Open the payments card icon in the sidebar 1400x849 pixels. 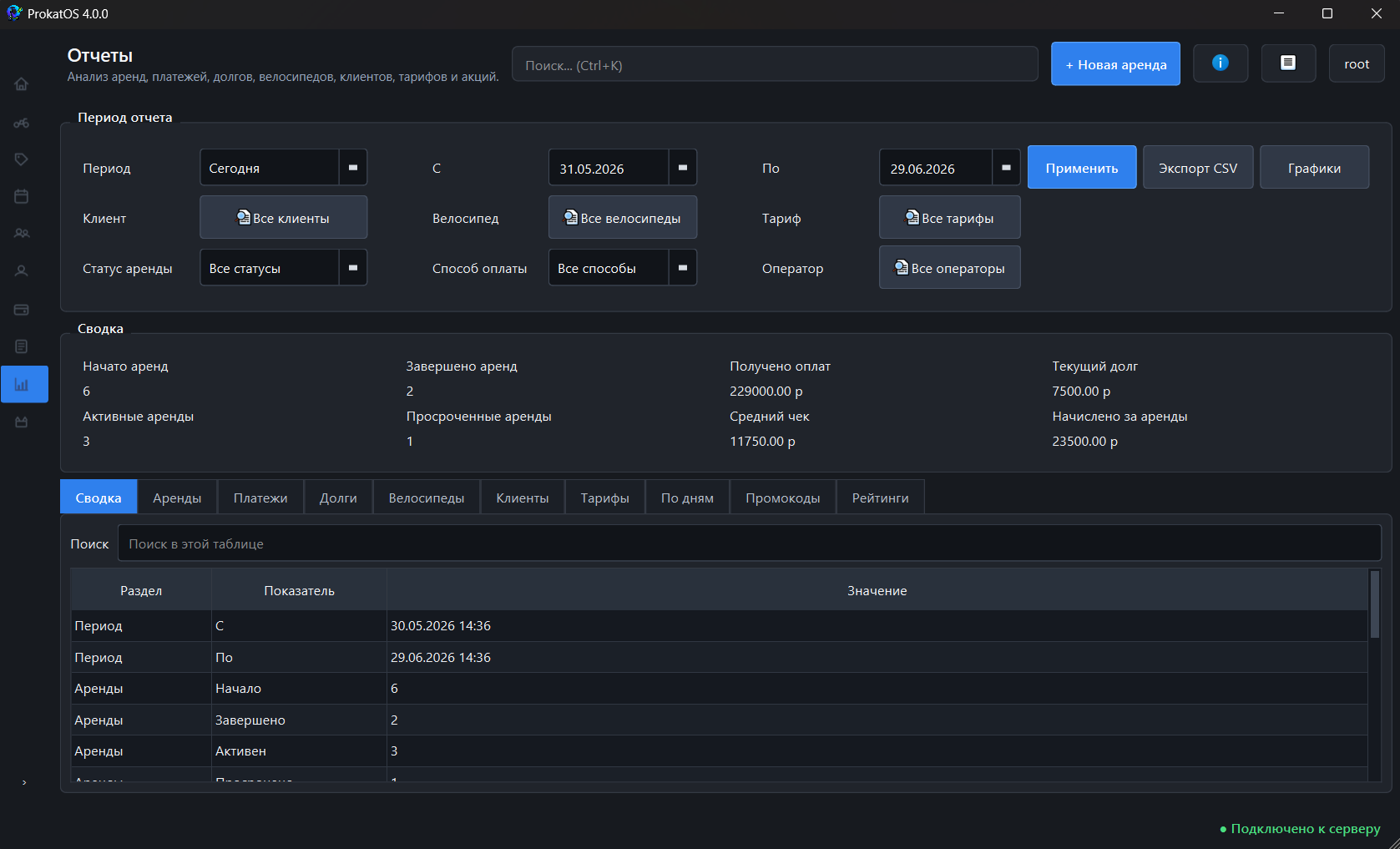coord(22,310)
